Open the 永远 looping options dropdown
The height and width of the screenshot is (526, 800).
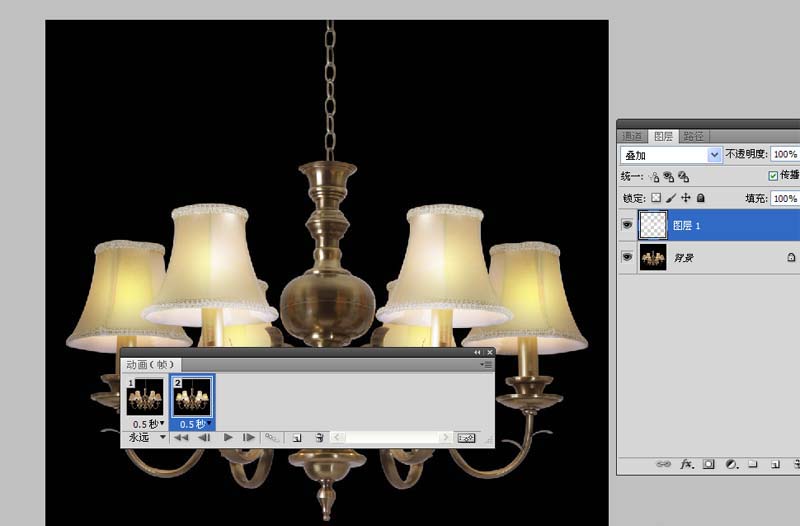(146, 438)
